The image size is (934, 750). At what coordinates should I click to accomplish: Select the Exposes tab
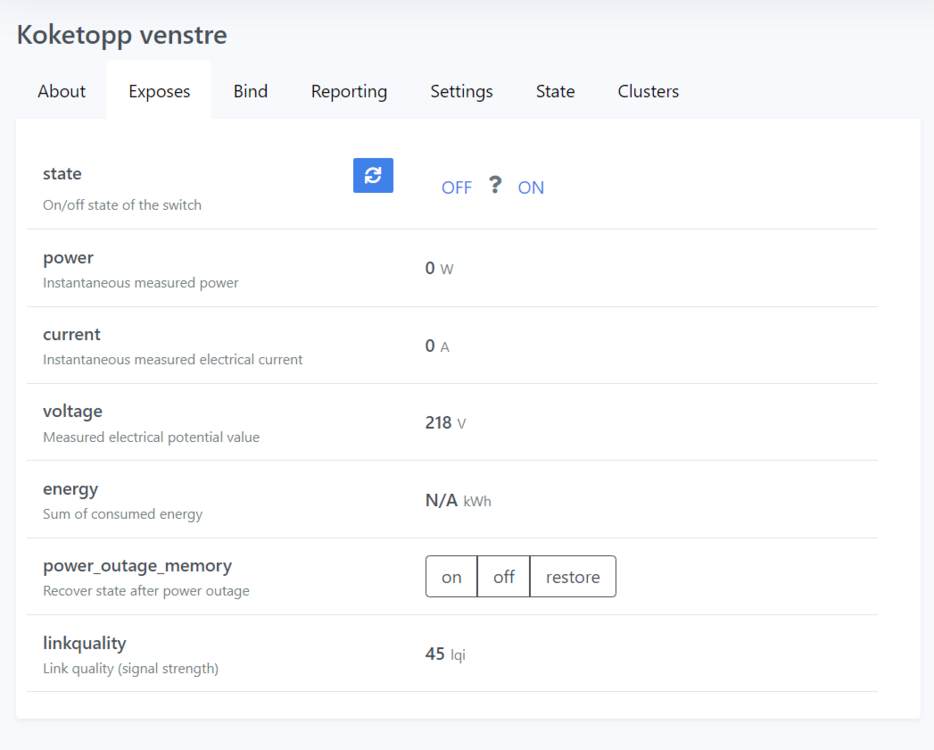tap(159, 91)
